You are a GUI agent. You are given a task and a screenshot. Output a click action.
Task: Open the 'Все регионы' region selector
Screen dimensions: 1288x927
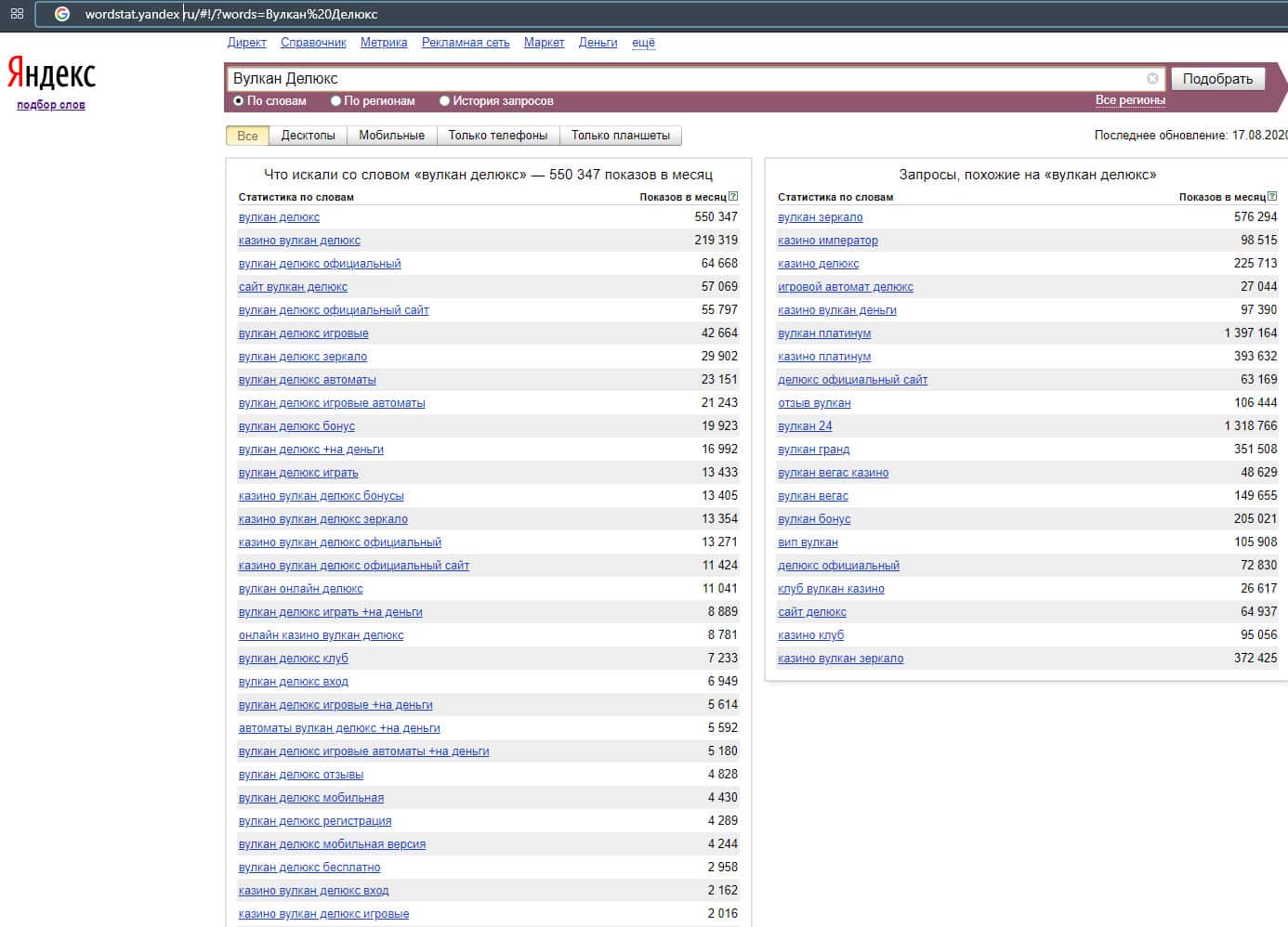(x=1129, y=100)
